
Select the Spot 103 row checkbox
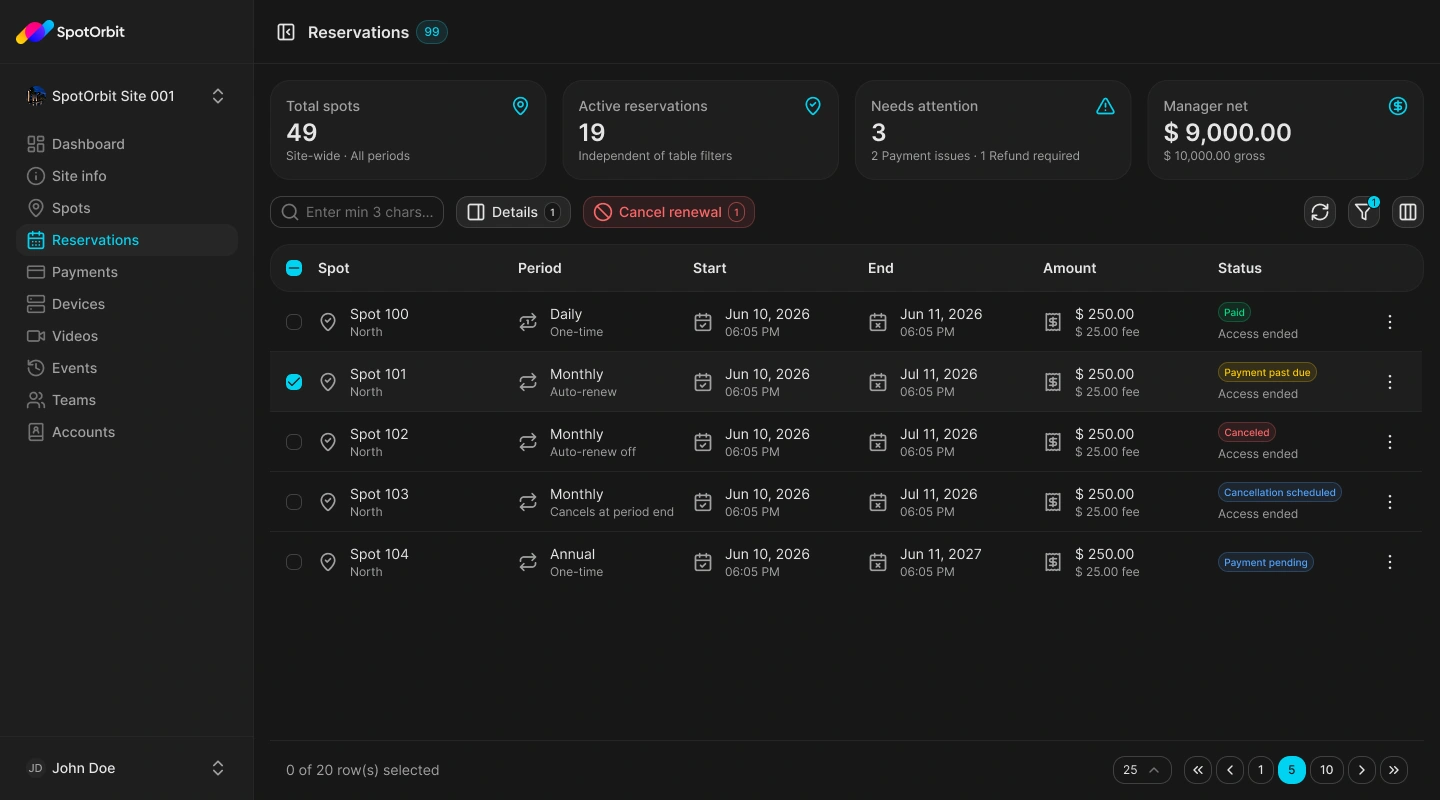294,502
